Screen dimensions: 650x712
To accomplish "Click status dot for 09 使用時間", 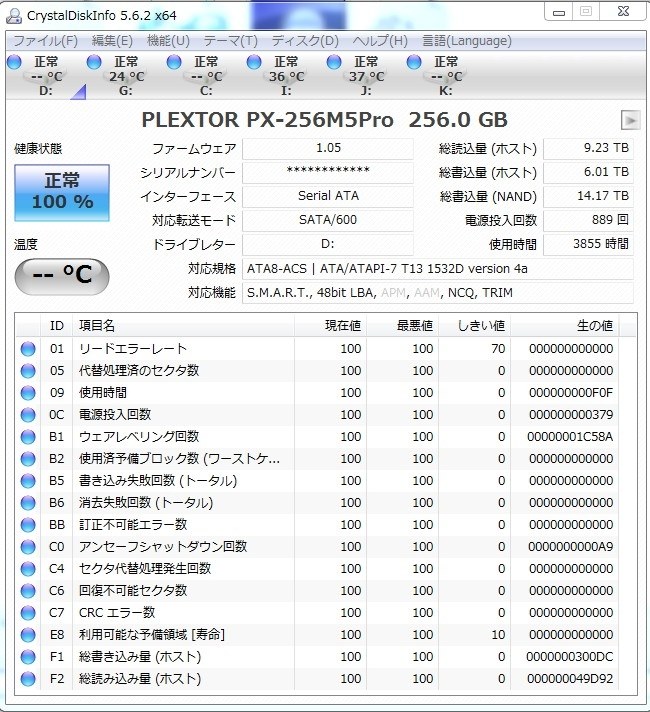I will coord(28,393).
